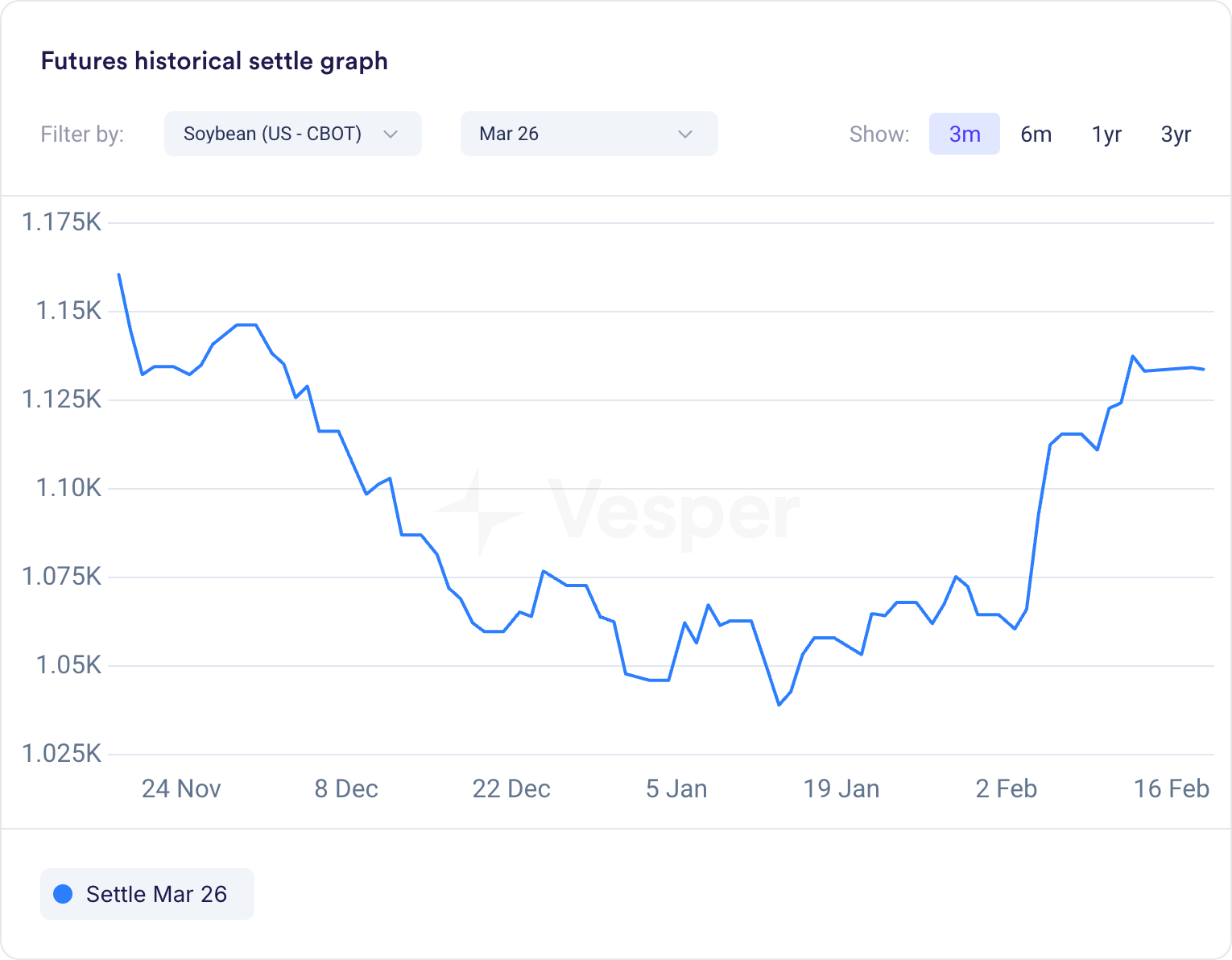
Task: Click the chart's lowest point in mid-January
Action: (x=779, y=705)
